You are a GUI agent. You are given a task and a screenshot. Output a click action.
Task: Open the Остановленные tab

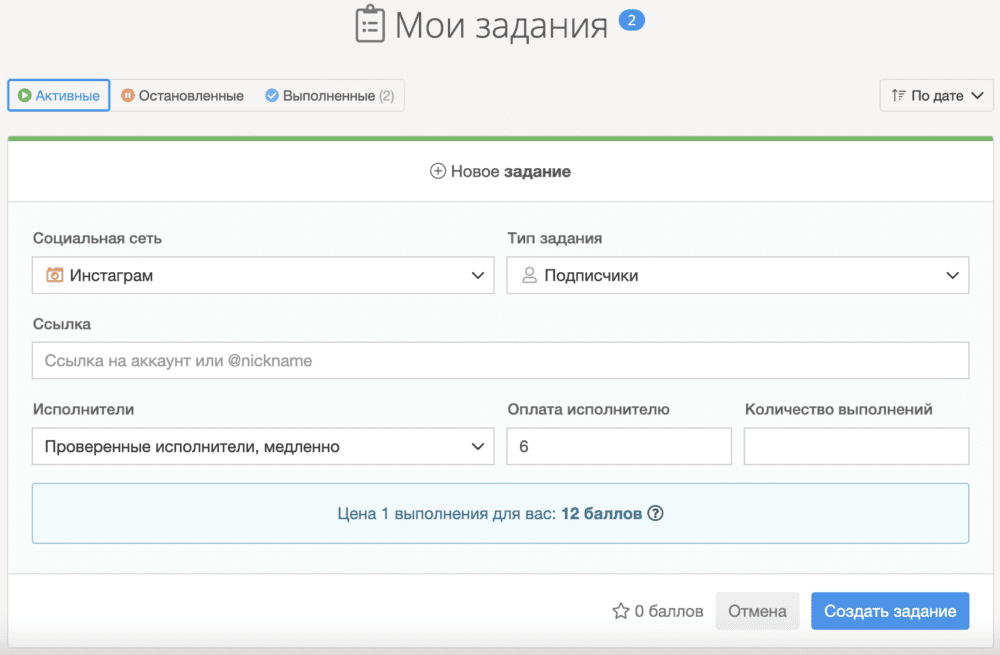[x=182, y=96]
